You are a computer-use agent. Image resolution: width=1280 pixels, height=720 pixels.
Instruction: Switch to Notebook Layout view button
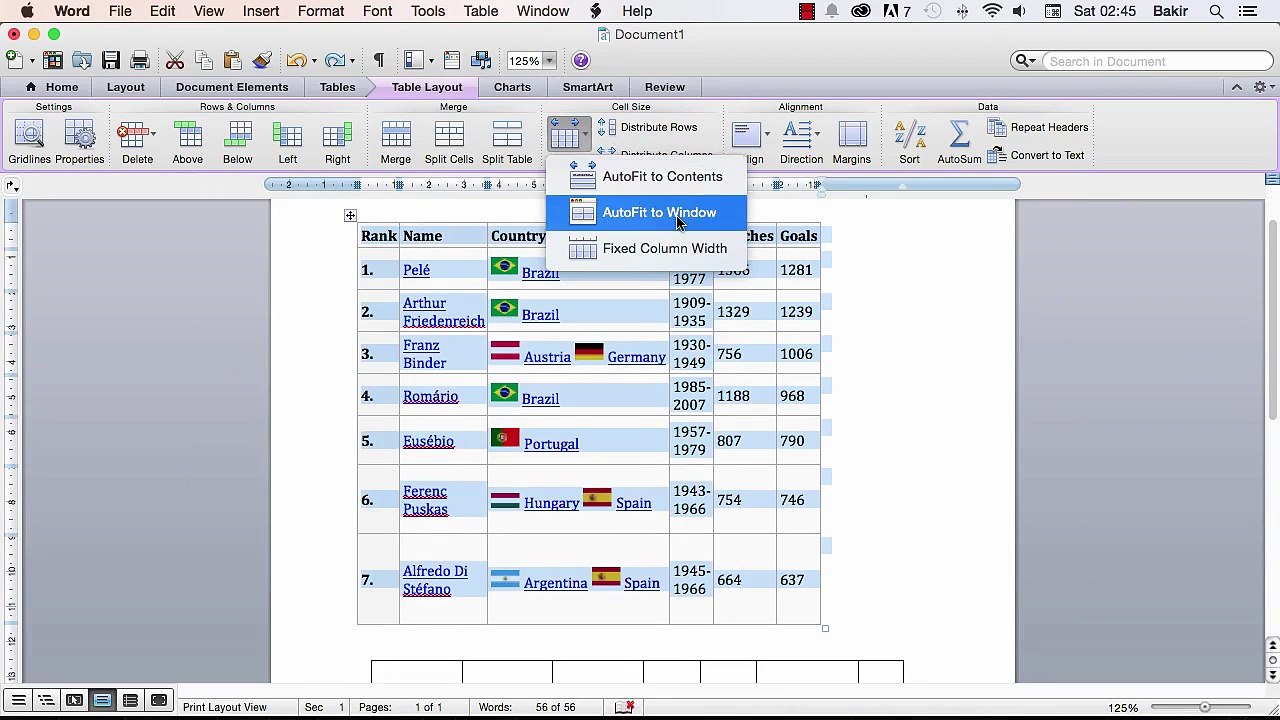coord(130,700)
